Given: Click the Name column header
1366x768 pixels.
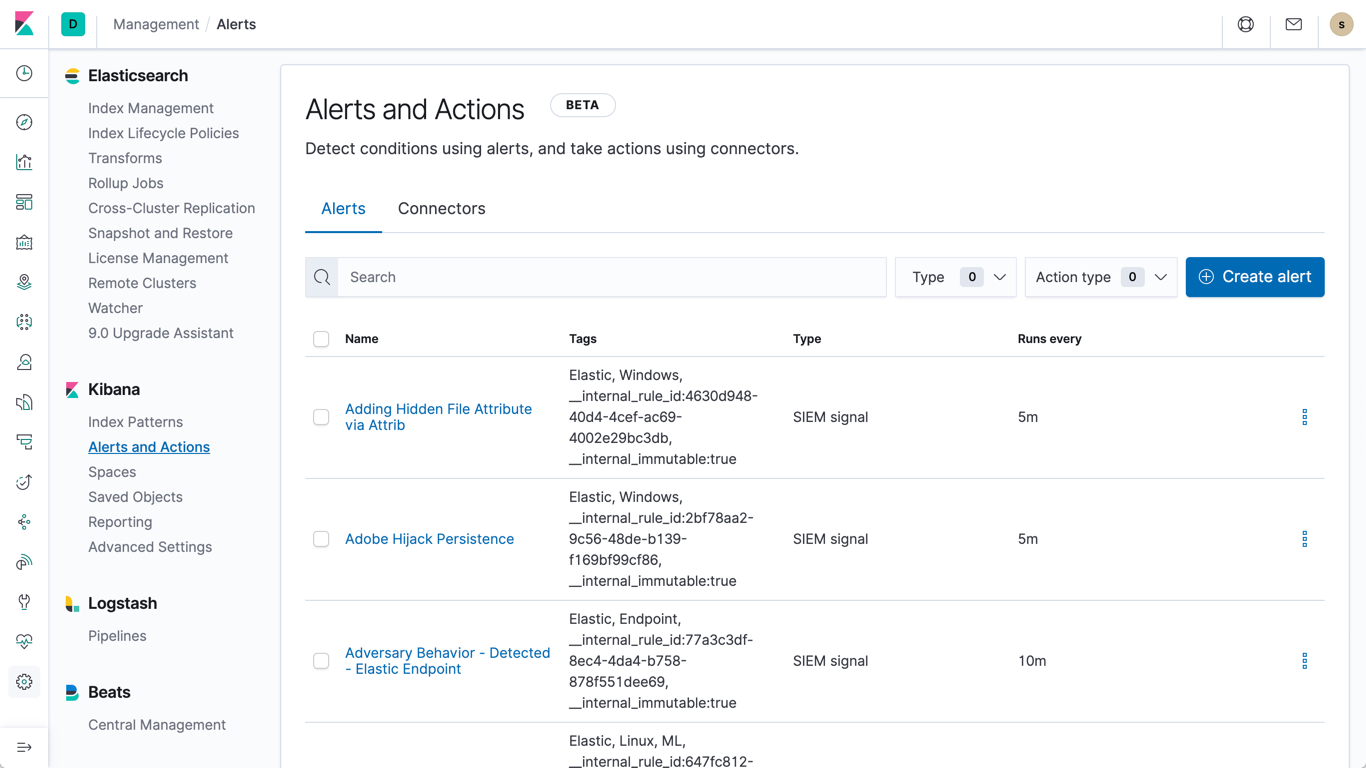Looking at the screenshot, I should click(361, 339).
